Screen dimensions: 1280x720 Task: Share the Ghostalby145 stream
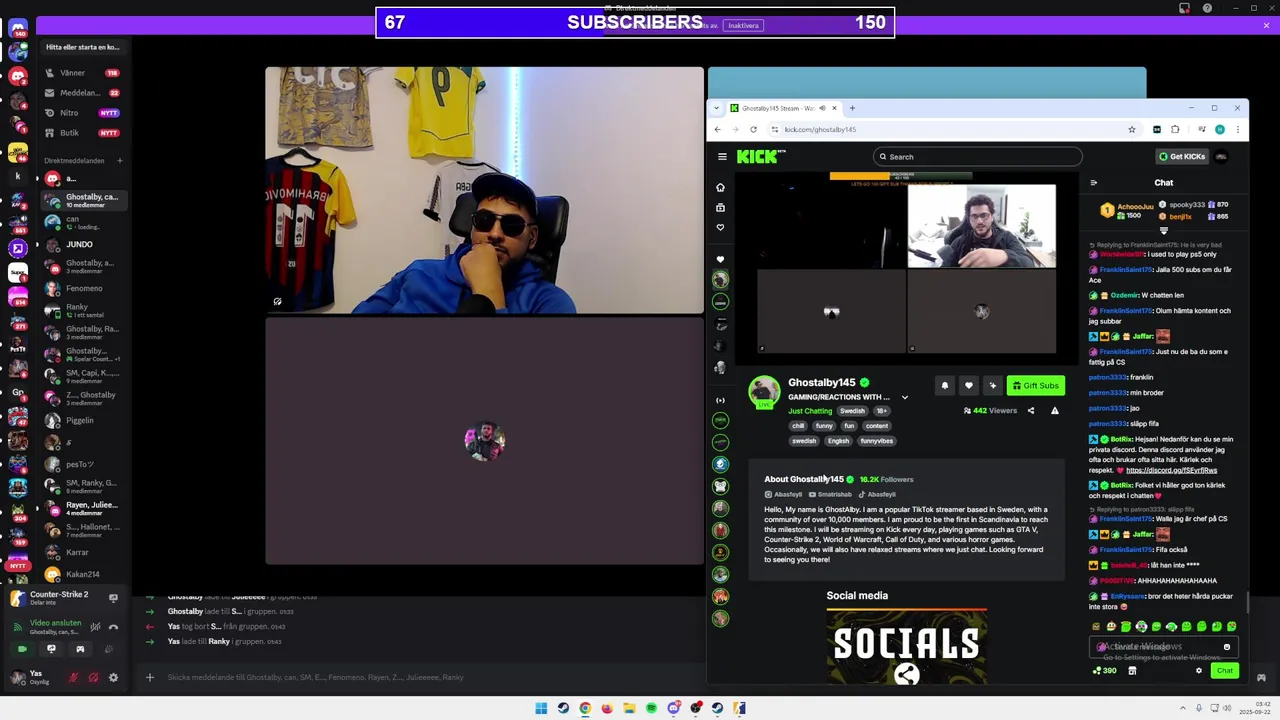coord(1031,410)
